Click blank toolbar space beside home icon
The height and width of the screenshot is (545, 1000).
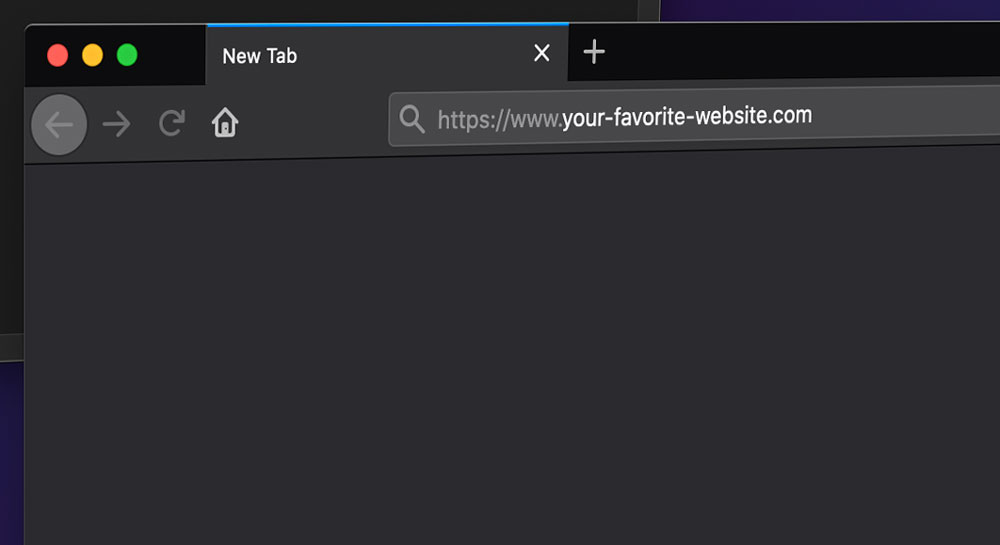(x=312, y=121)
